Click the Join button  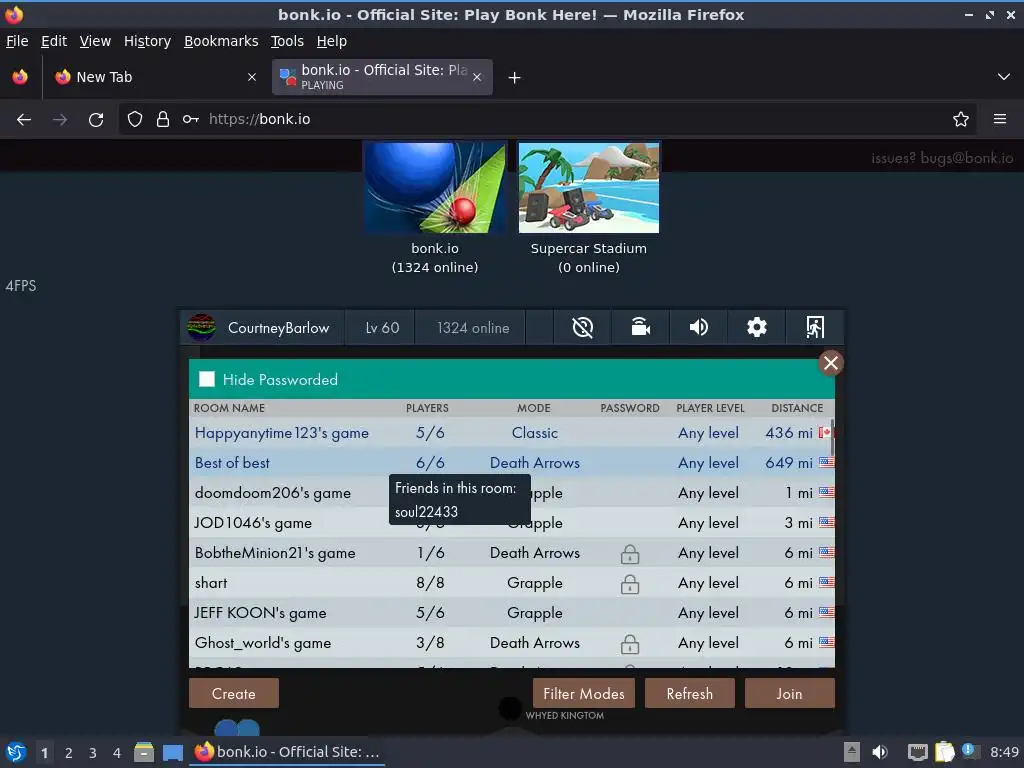[x=790, y=693]
